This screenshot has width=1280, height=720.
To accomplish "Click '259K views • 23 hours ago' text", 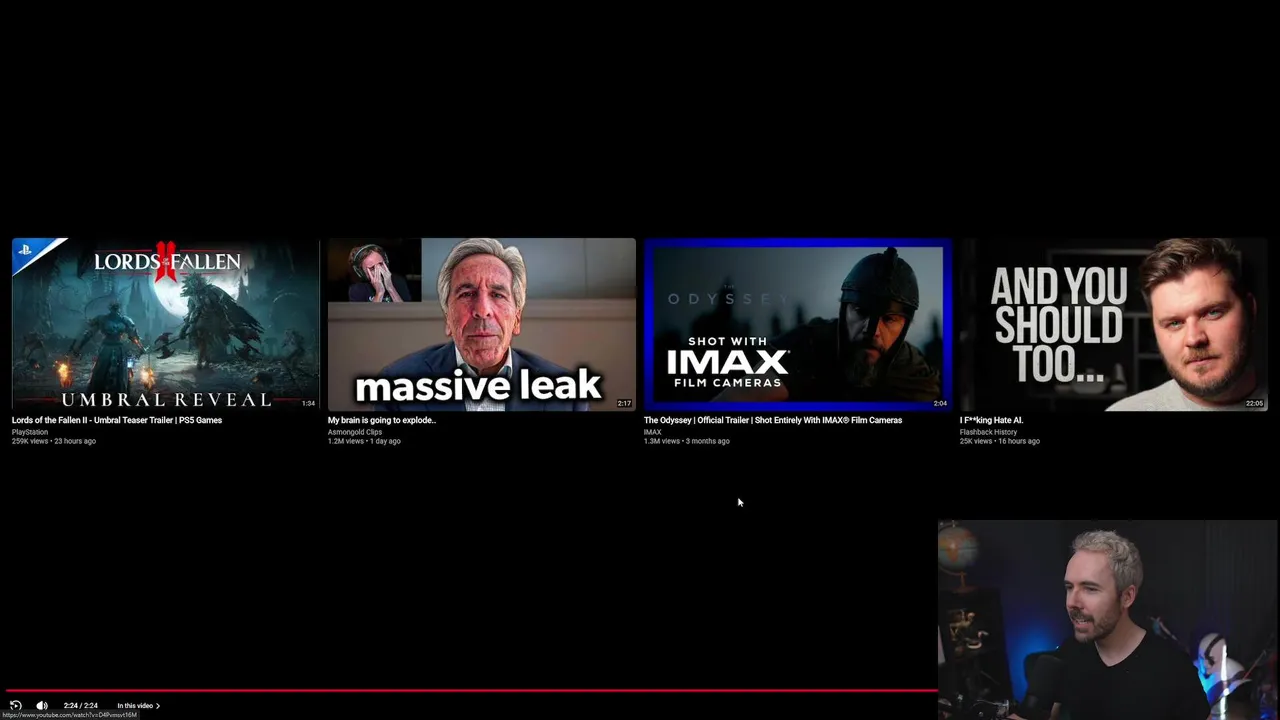I will click(x=54, y=441).
